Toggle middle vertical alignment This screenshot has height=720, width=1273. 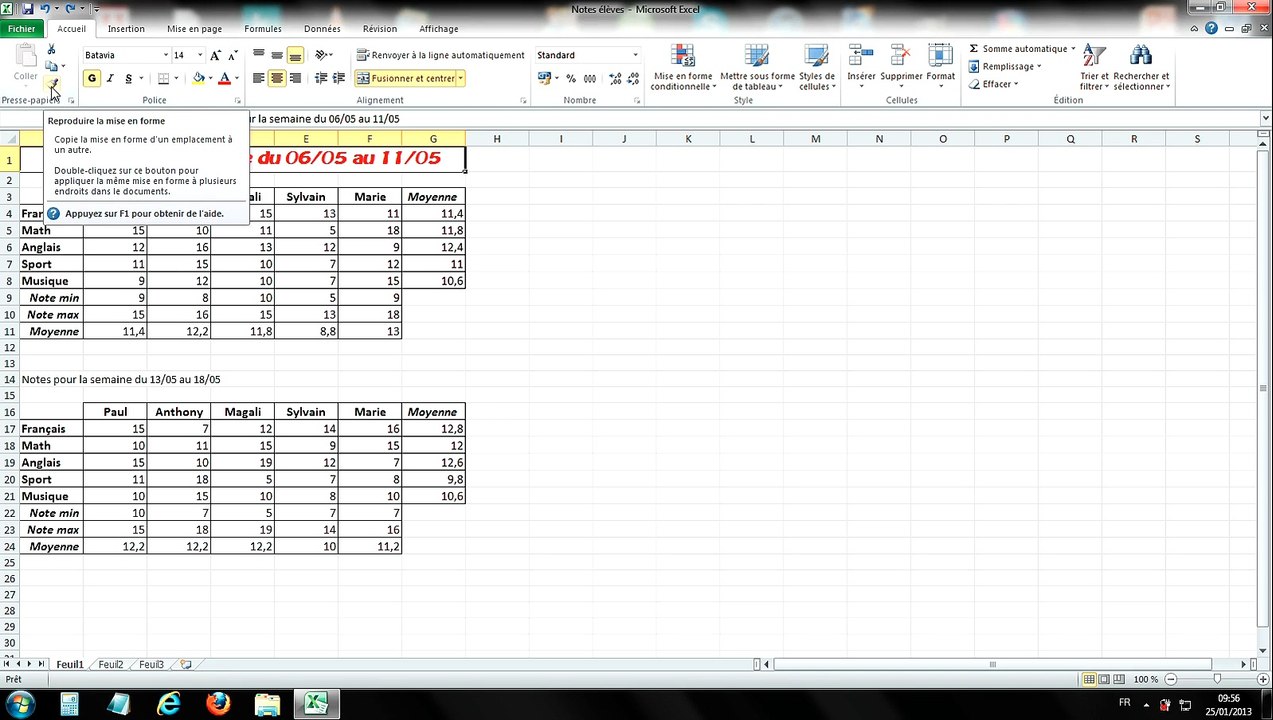point(277,55)
